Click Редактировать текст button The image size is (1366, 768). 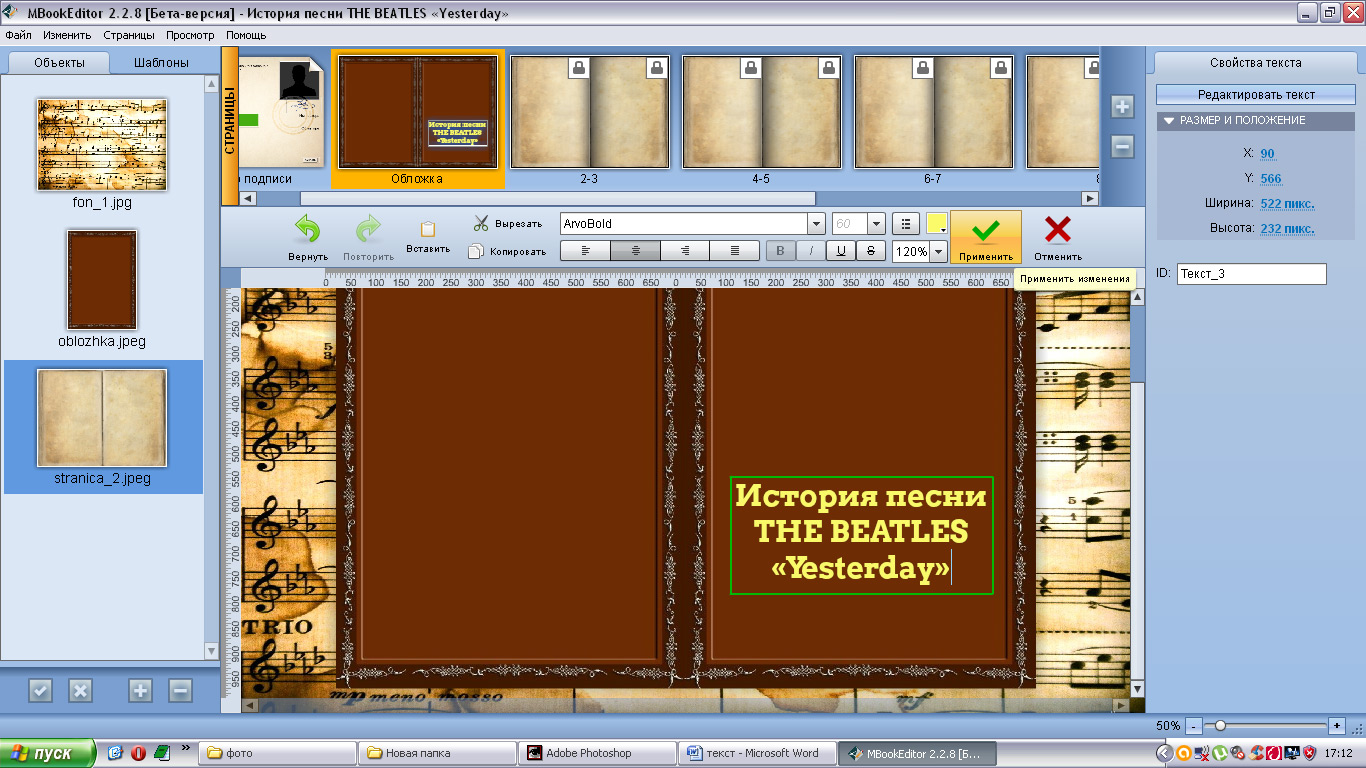(x=1257, y=95)
